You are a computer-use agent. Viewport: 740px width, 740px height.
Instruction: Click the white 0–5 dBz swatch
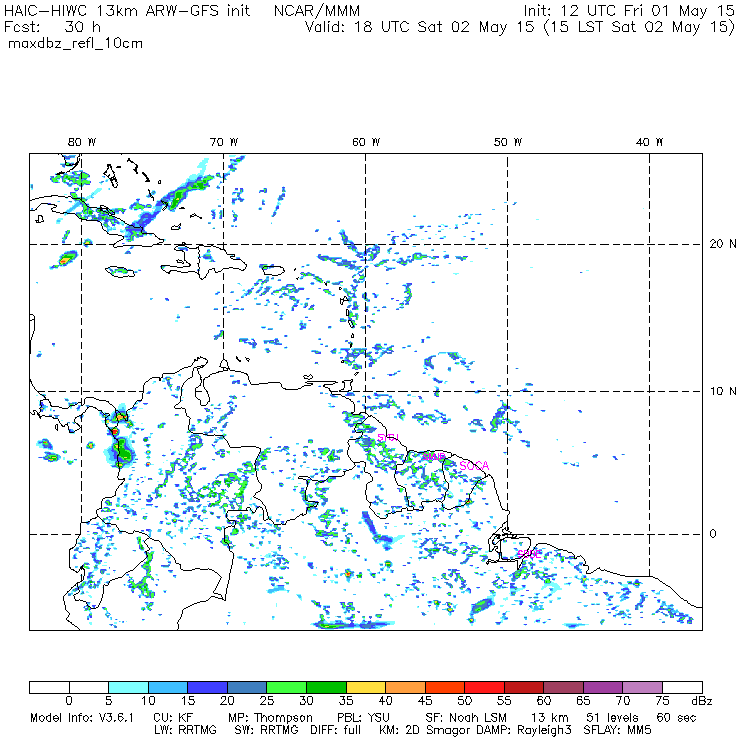click(89, 687)
